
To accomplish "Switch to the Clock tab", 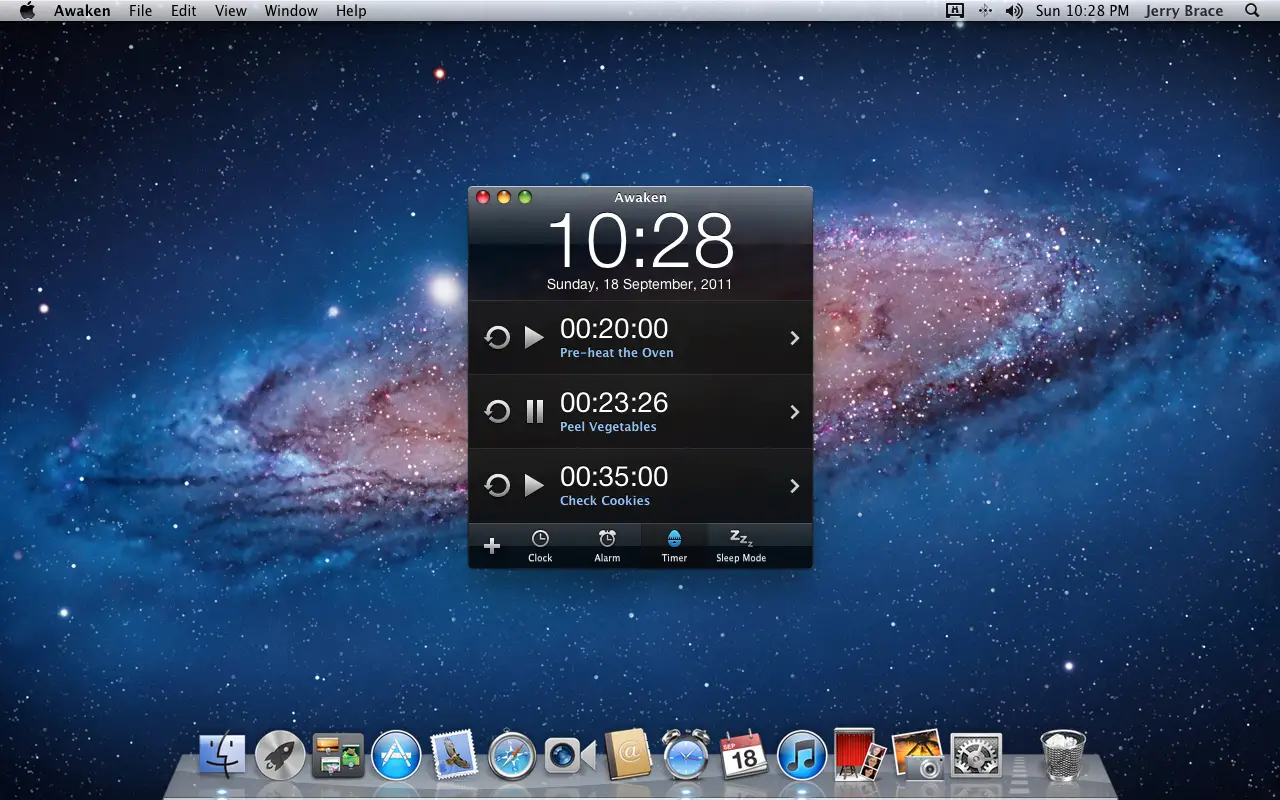I will point(540,546).
